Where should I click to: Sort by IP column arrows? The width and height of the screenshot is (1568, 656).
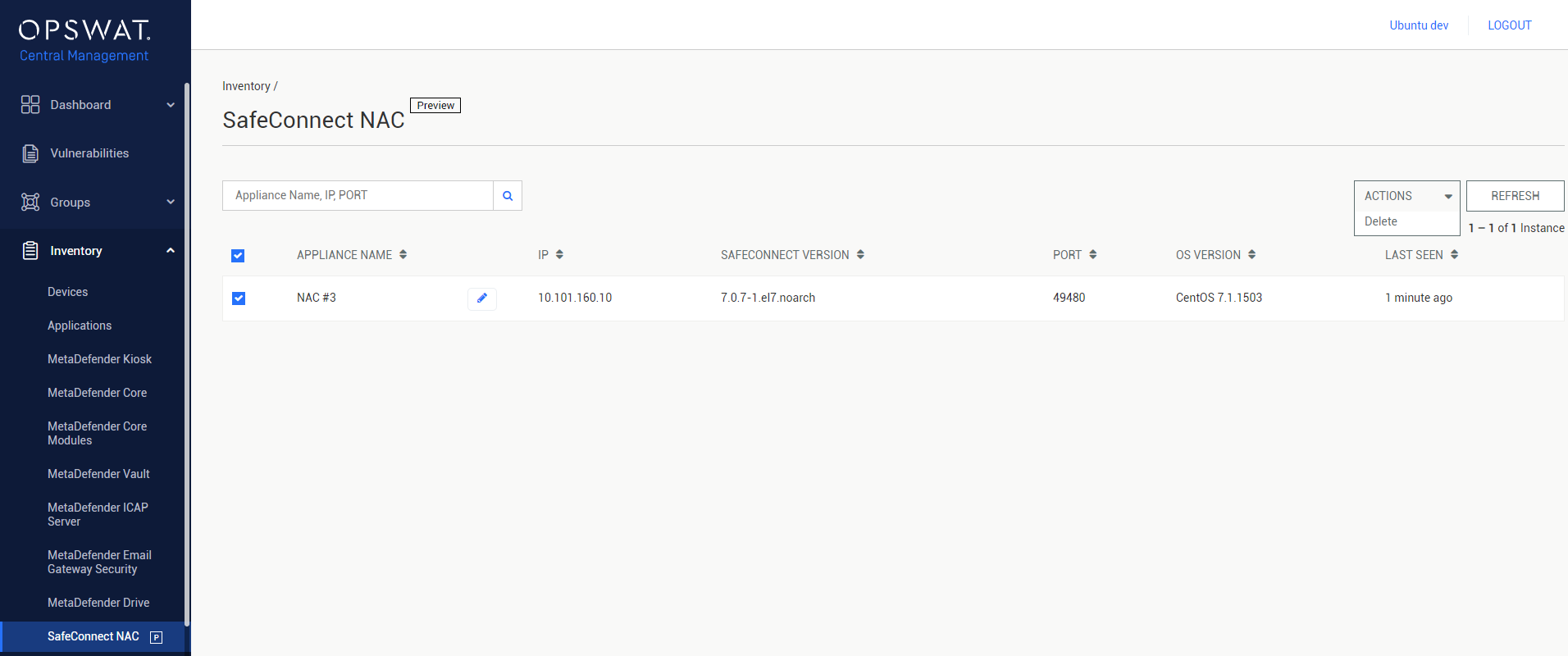tap(559, 255)
